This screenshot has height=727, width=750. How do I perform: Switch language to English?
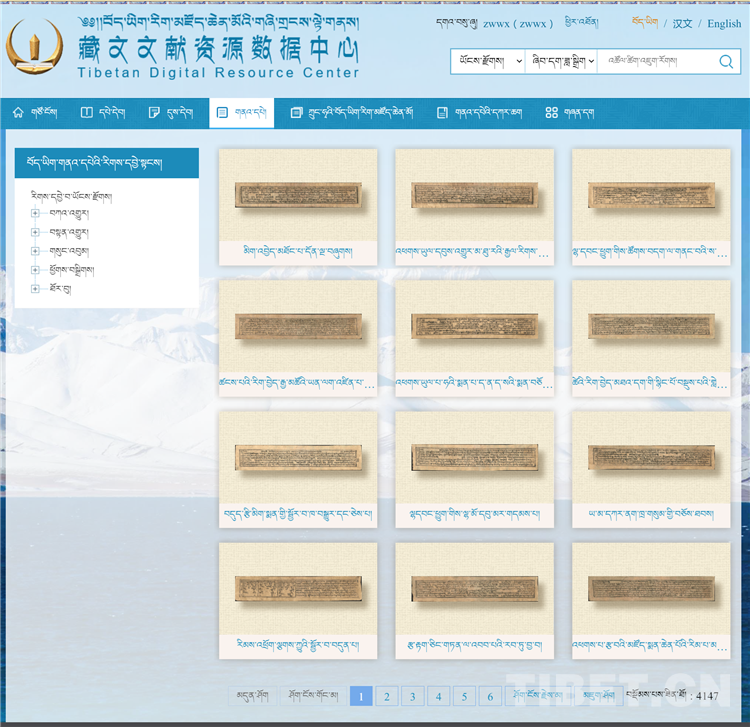[724, 23]
